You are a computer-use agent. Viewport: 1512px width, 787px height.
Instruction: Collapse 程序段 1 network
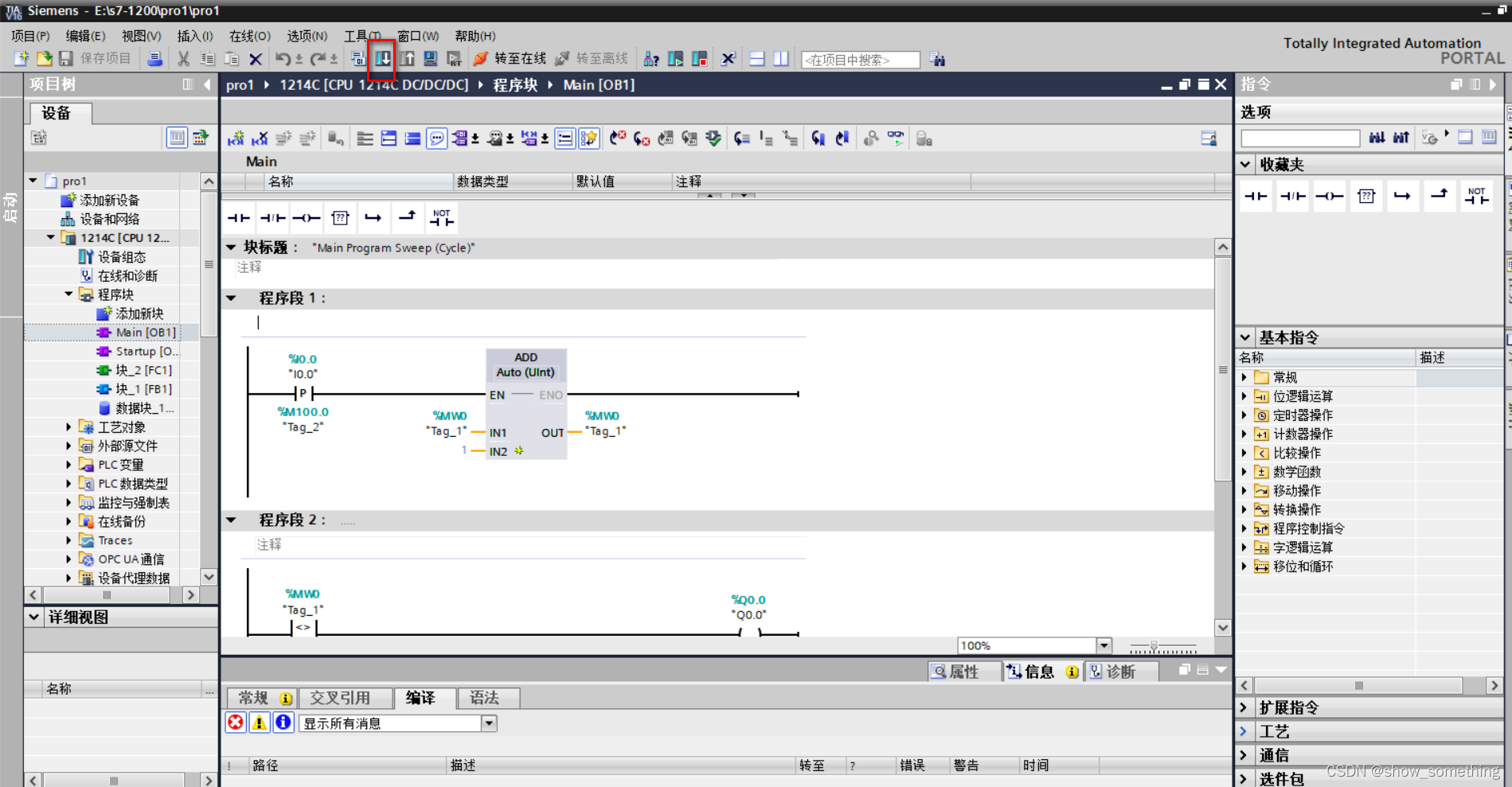[232, 298]
